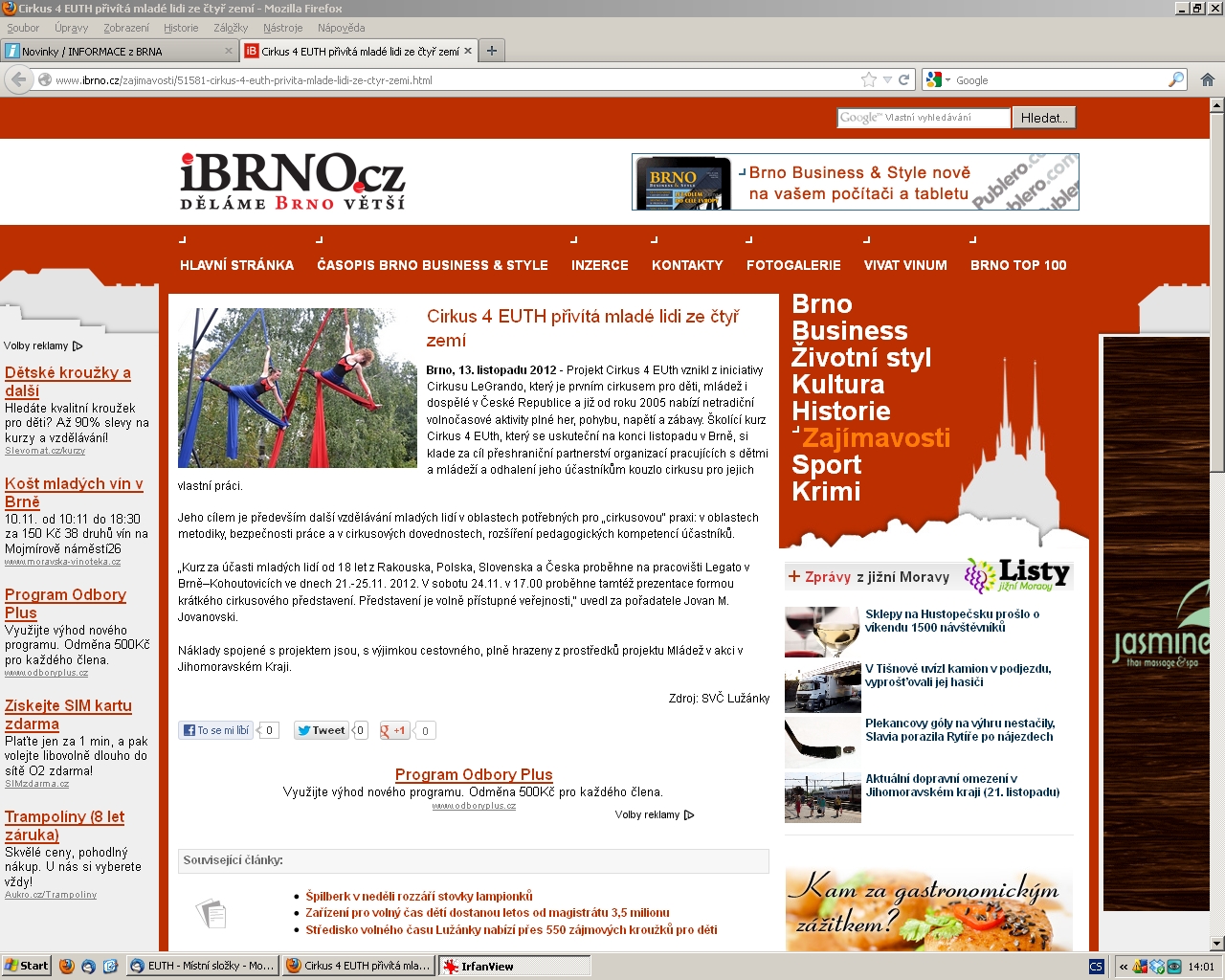Go to HLAVNÍ STRÁNKA
This screenshot has height=980, width=1225.
(x=236, y=265)
